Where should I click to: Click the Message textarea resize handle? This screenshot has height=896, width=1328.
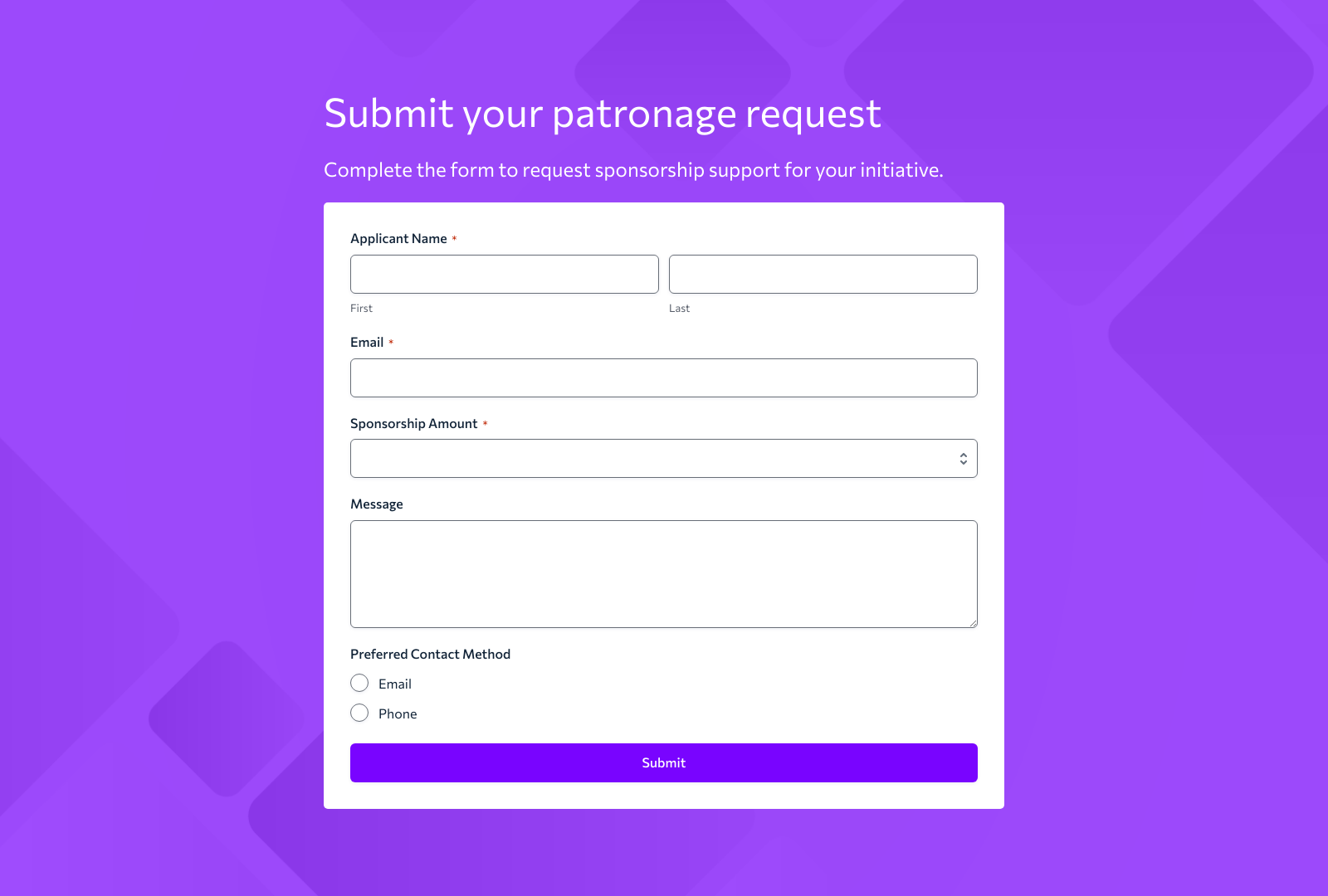pyautogui.click(x=973, y=623)
